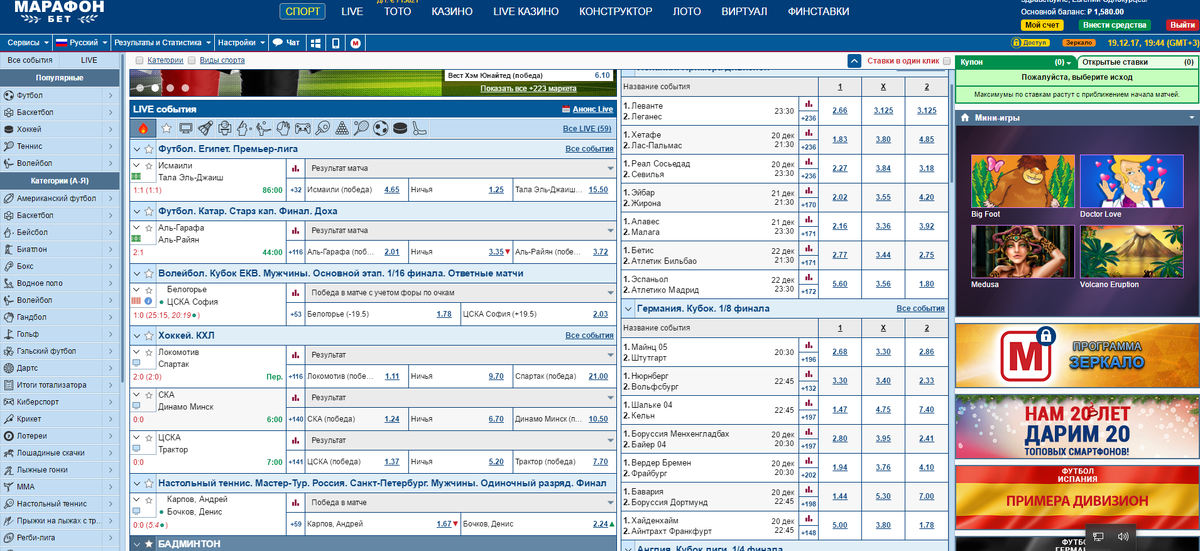This screenshot has height=551, width=1200.
Task: Click the blue scroll-up arrow button
Action: tap(854, 61)
